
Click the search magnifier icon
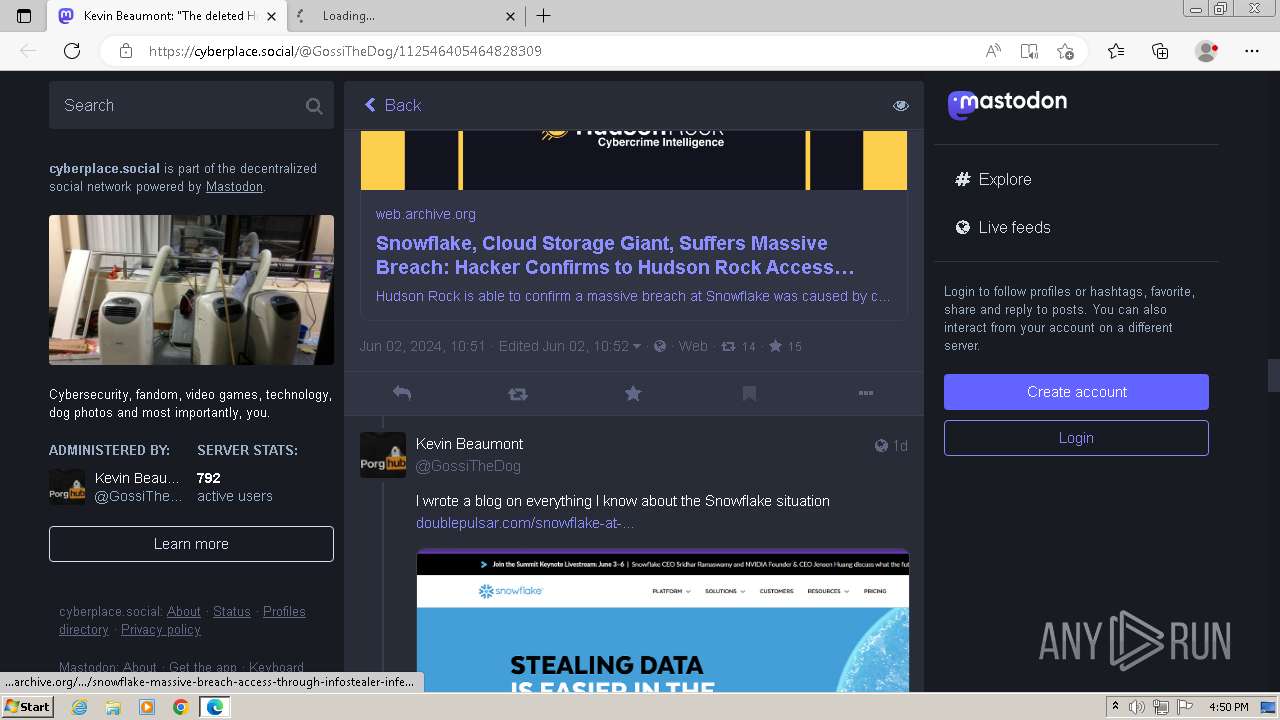click(x=314, y=106)
